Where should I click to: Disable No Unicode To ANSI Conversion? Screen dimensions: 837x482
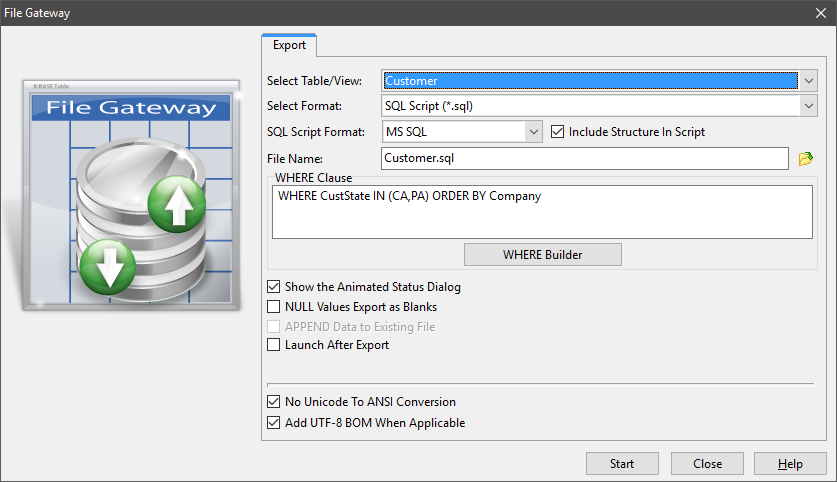click(x=274, y=402)
